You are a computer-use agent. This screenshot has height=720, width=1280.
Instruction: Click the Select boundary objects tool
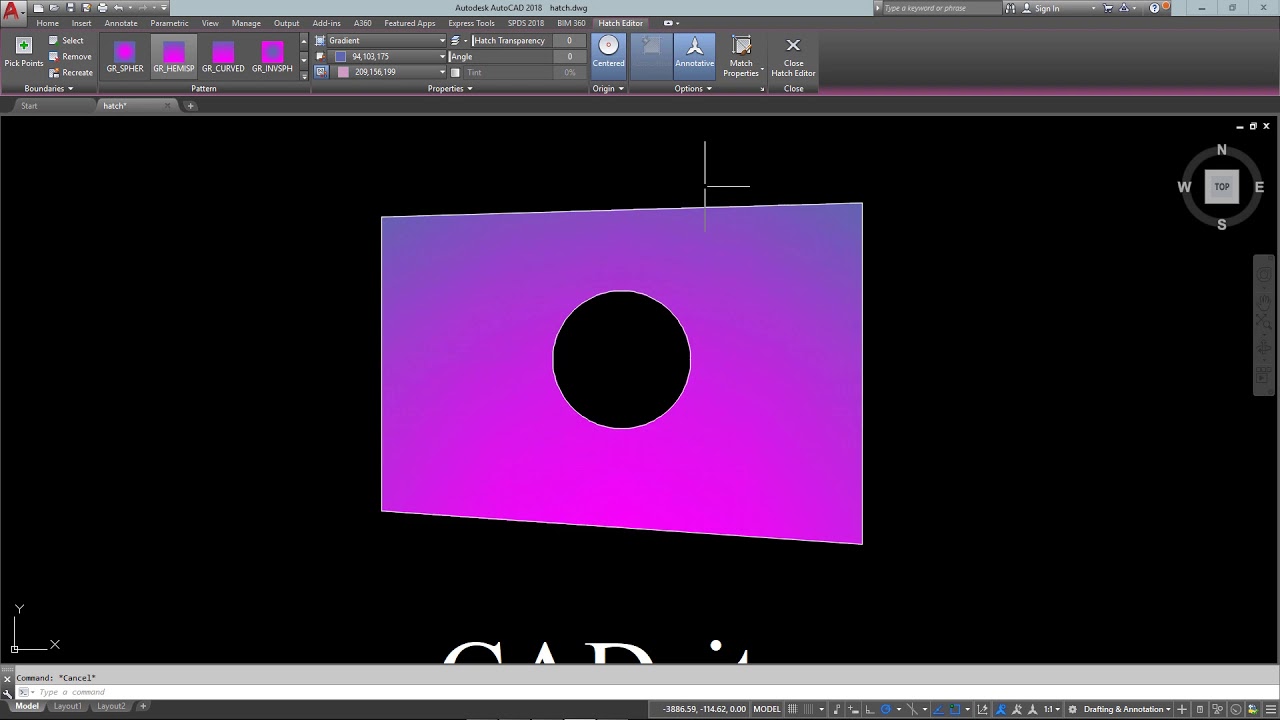point(66,41)
